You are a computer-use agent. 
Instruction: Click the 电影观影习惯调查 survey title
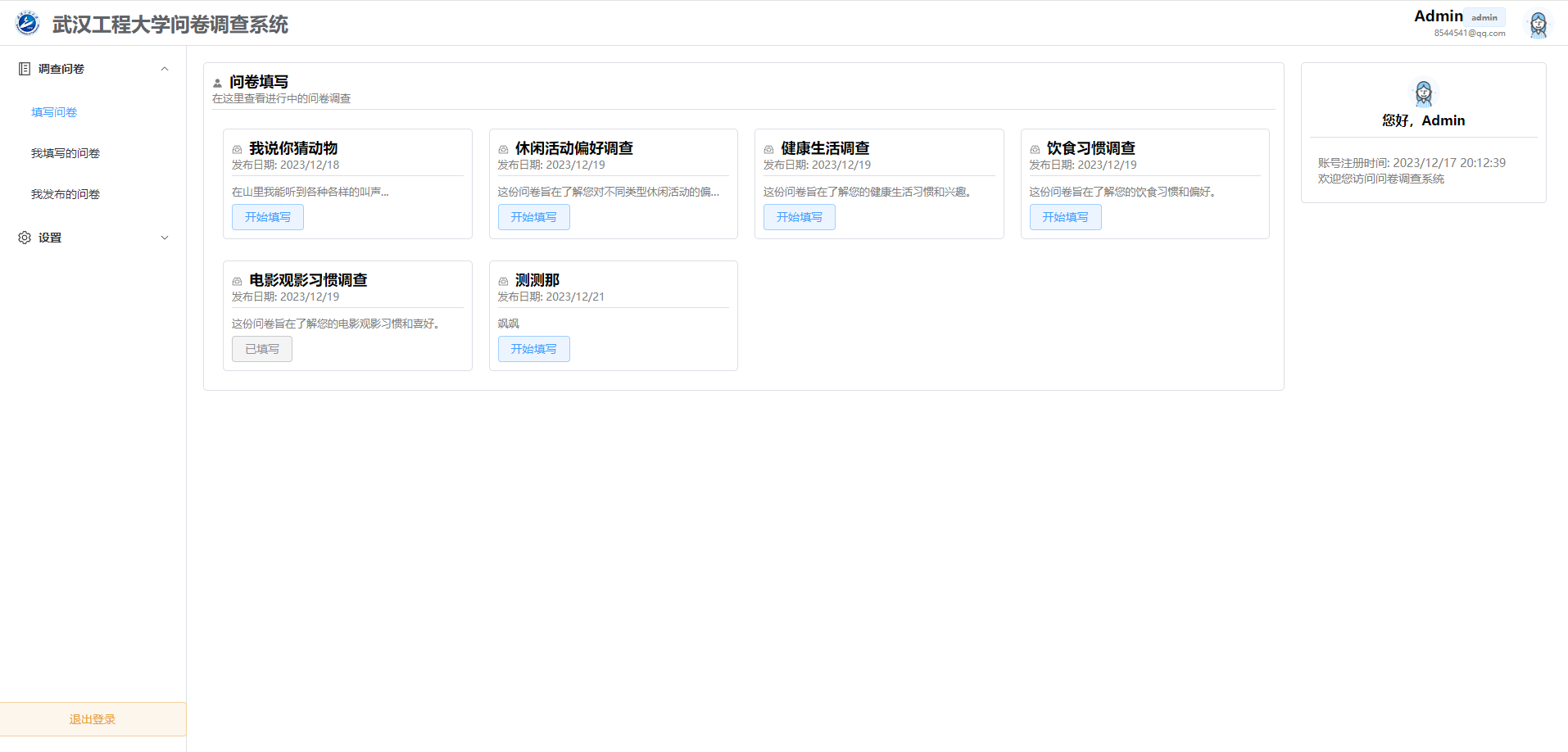click(x=308, y=280)
